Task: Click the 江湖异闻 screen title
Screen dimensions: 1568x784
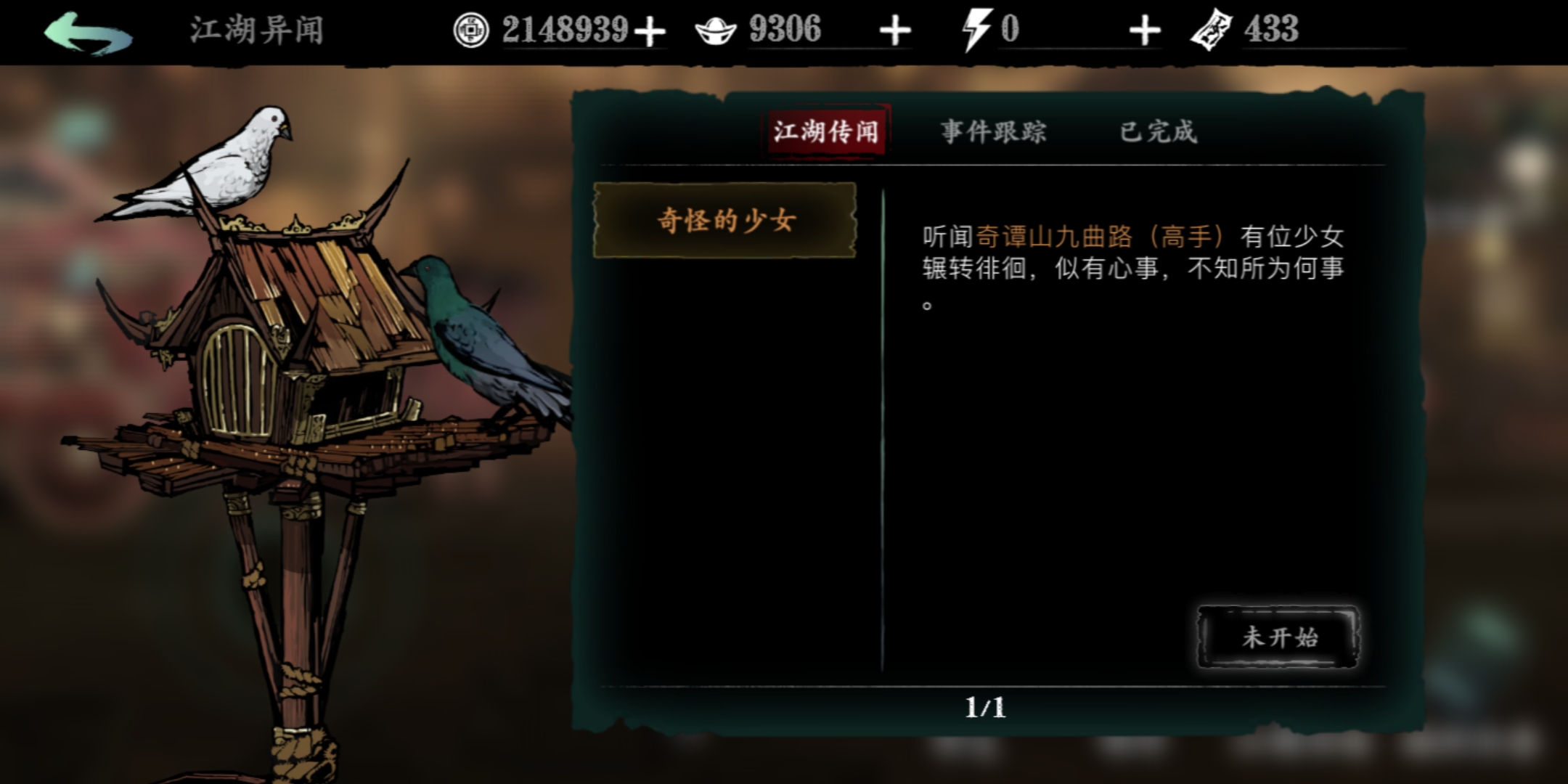Action: tap(257, 30)
